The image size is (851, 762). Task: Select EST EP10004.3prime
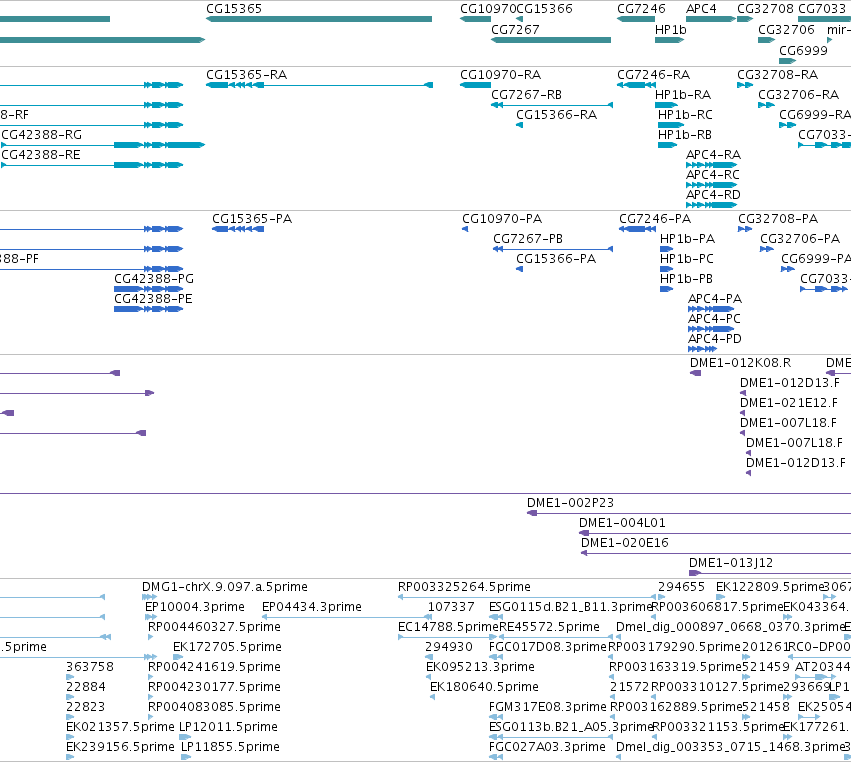(195, 607)
